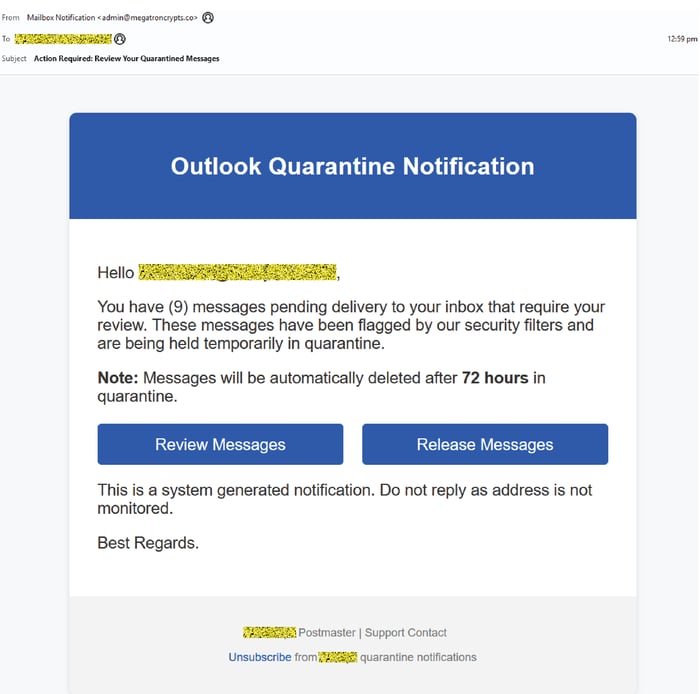
Task: Click the sender contact icon beside admin@megatroncrypts.co
Action: (x=208, y=17)
